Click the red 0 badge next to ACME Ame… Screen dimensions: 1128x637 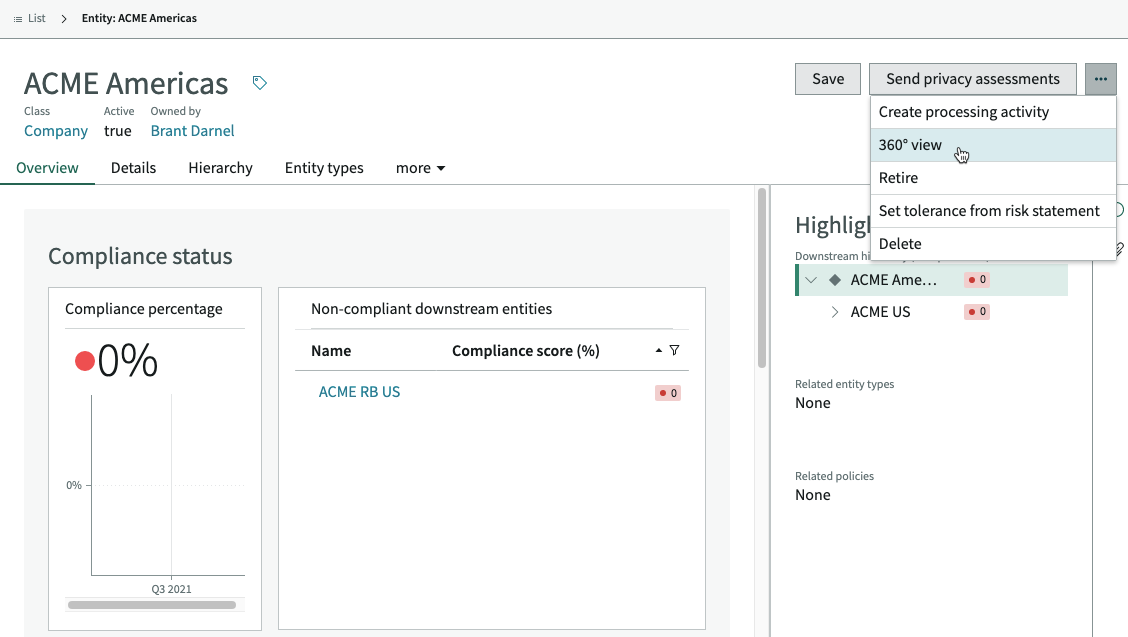[977, 279]
